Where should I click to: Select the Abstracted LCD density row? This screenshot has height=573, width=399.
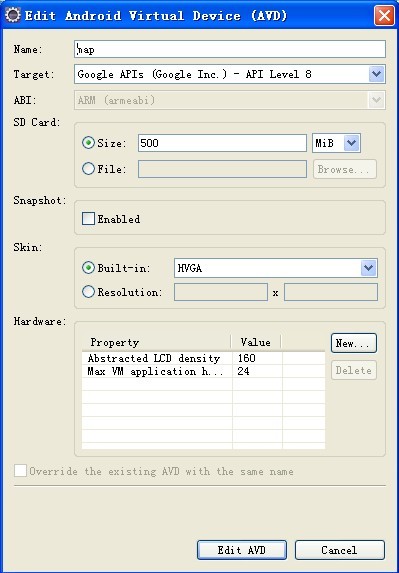point(203,358)
